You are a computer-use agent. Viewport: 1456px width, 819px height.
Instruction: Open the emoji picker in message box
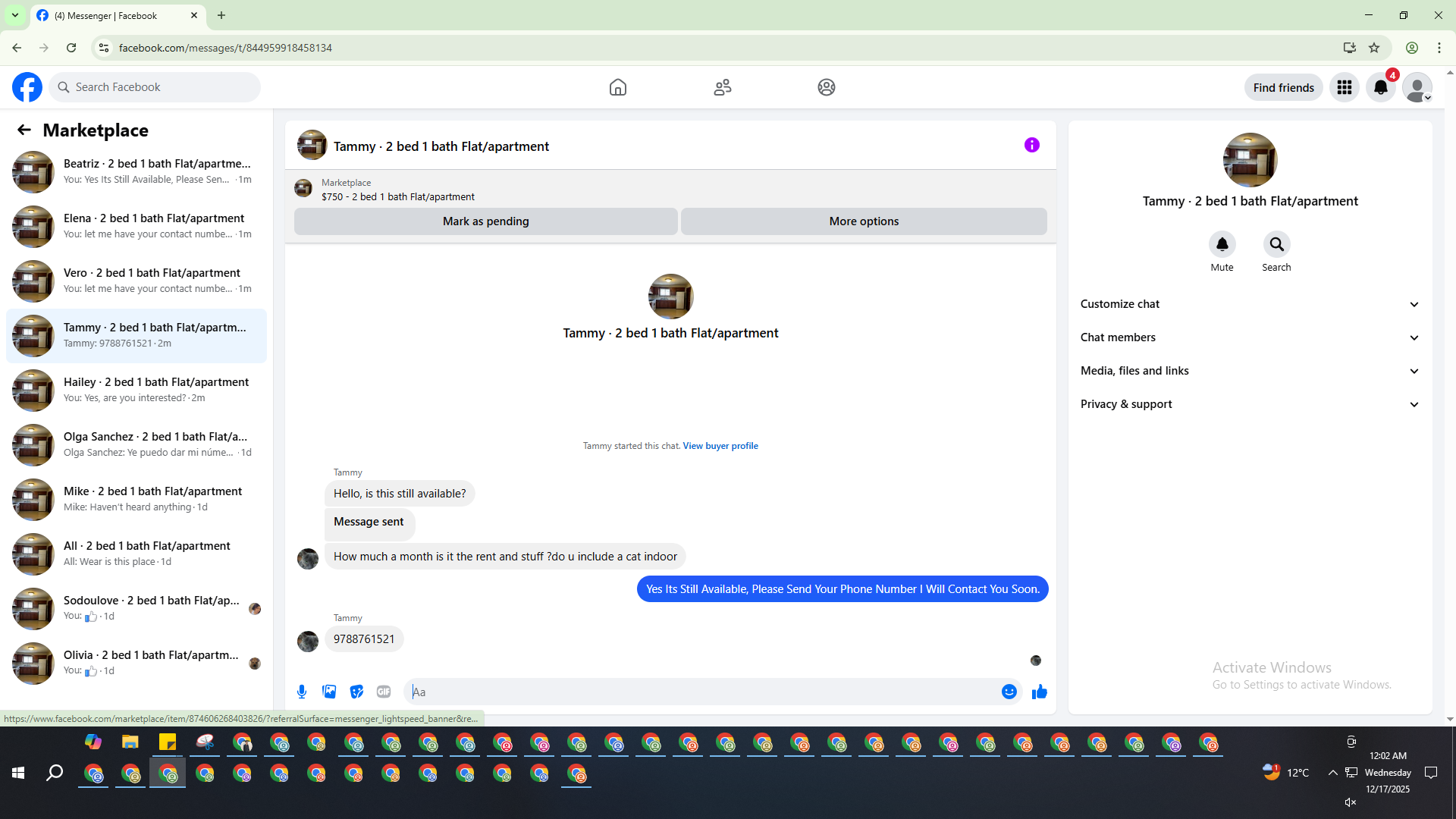pyautogui.click(x=1009, y=692)
